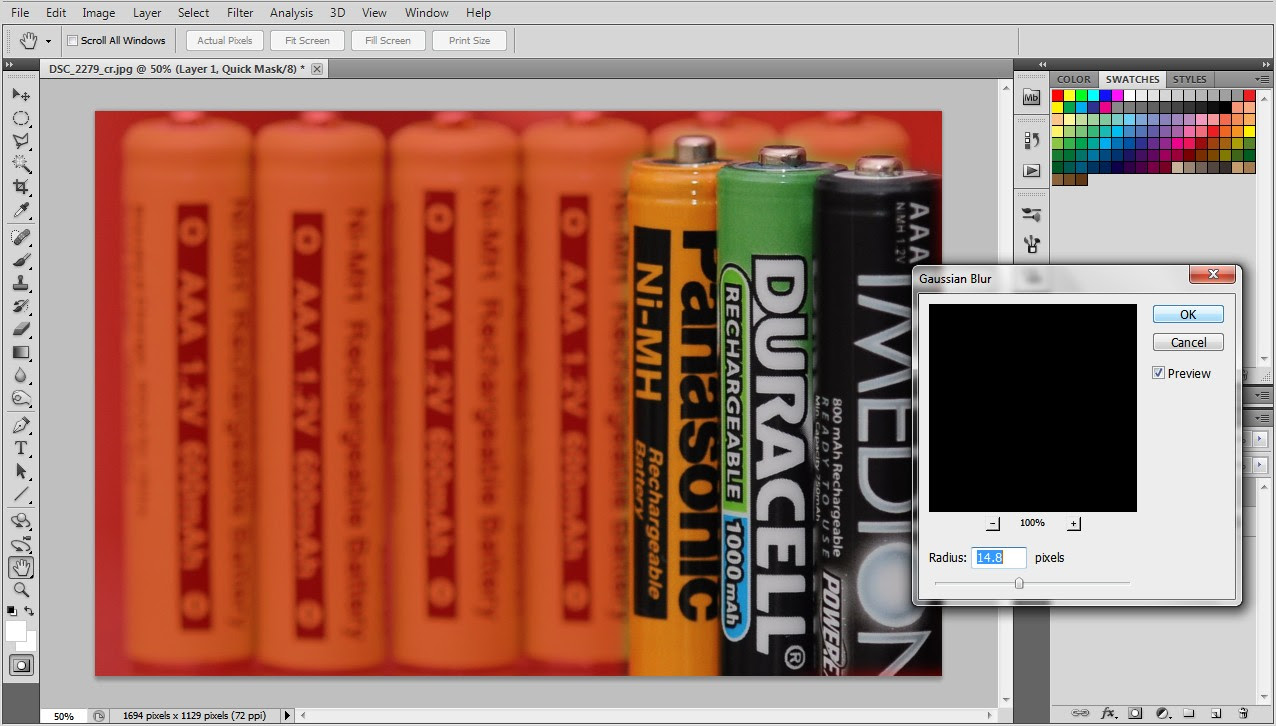Select the 3D Rotate tool
The height and width of the screenshot is (726, 1276).
pyautogui.click(x=21, y=521)
